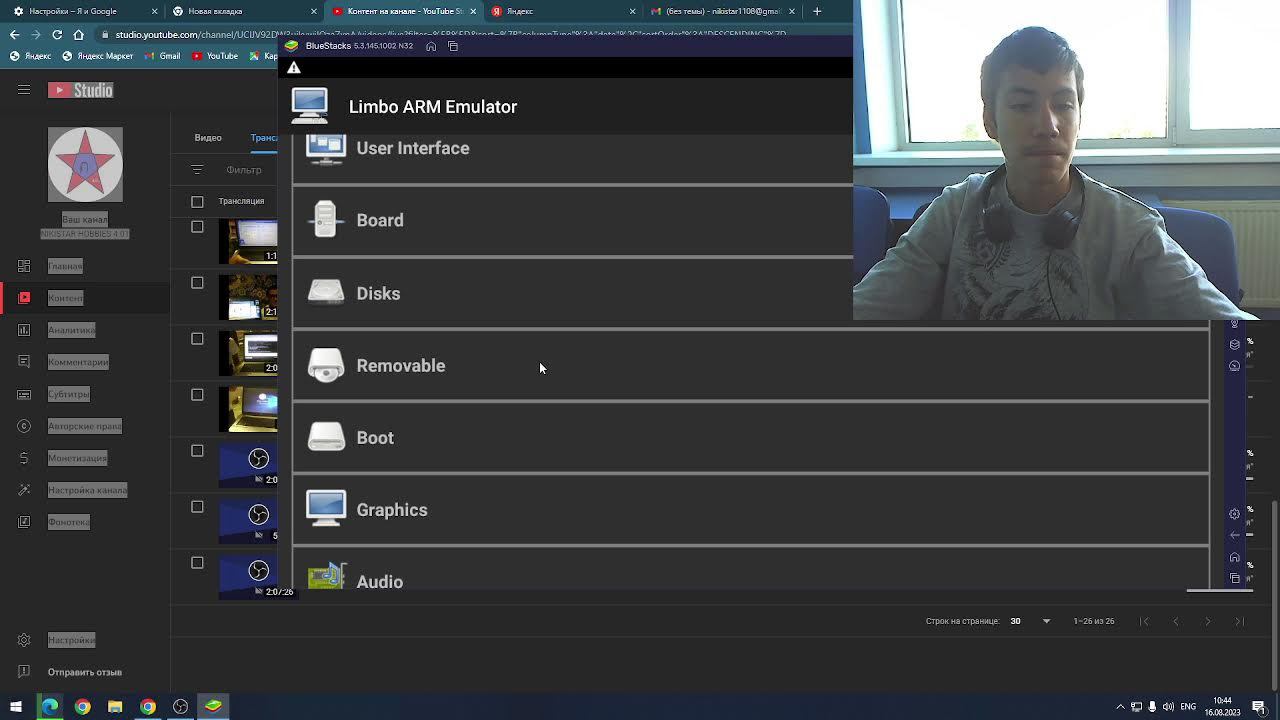
Task: Tick the checkbox for the fifth stream row
Action: click(x=197, y=451)
